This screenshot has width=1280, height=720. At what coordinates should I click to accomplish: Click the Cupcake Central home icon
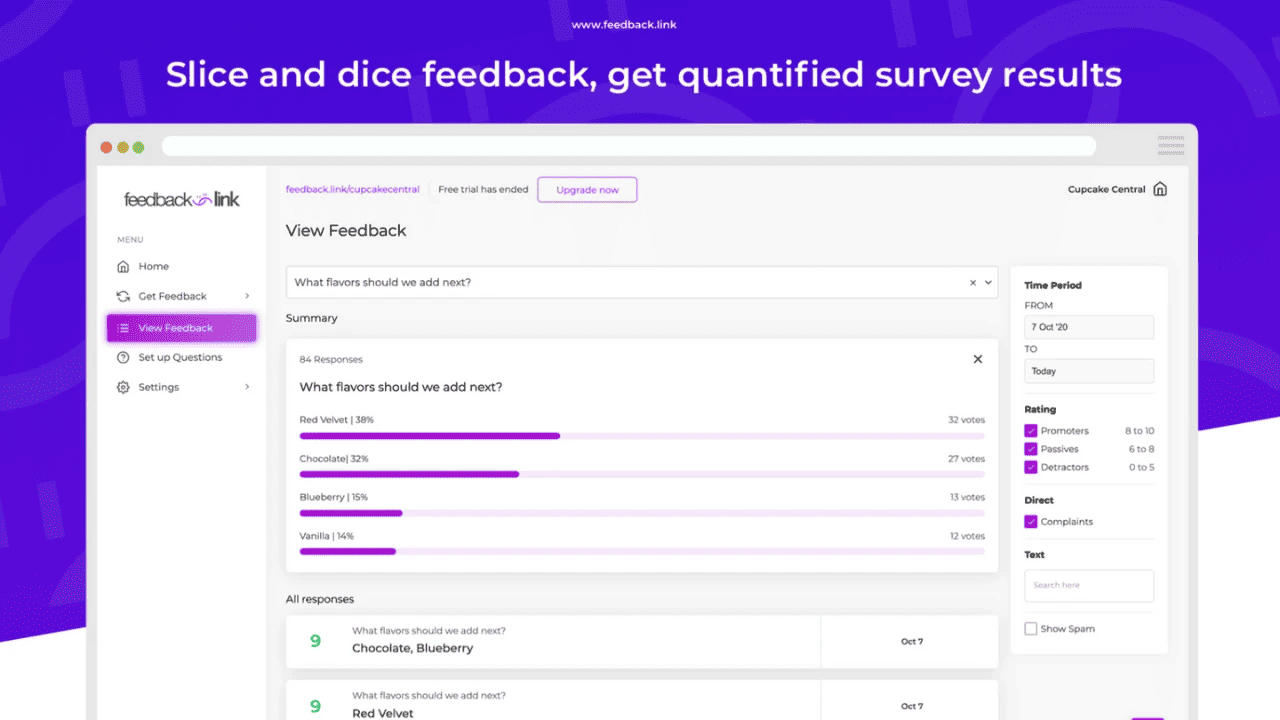pos(1160,189)
